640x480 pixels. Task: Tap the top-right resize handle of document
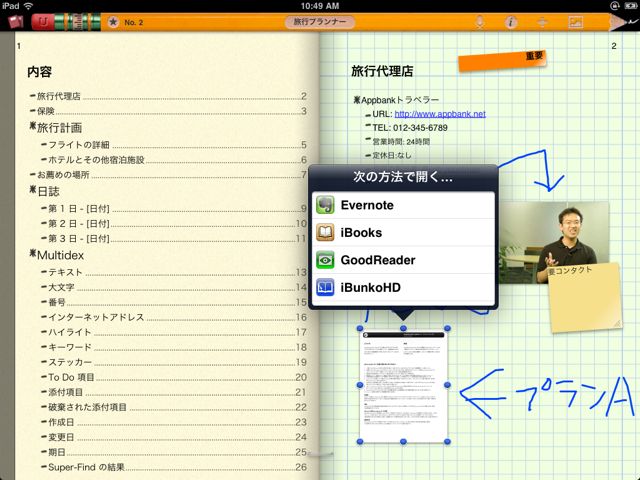tap(447, 329)
